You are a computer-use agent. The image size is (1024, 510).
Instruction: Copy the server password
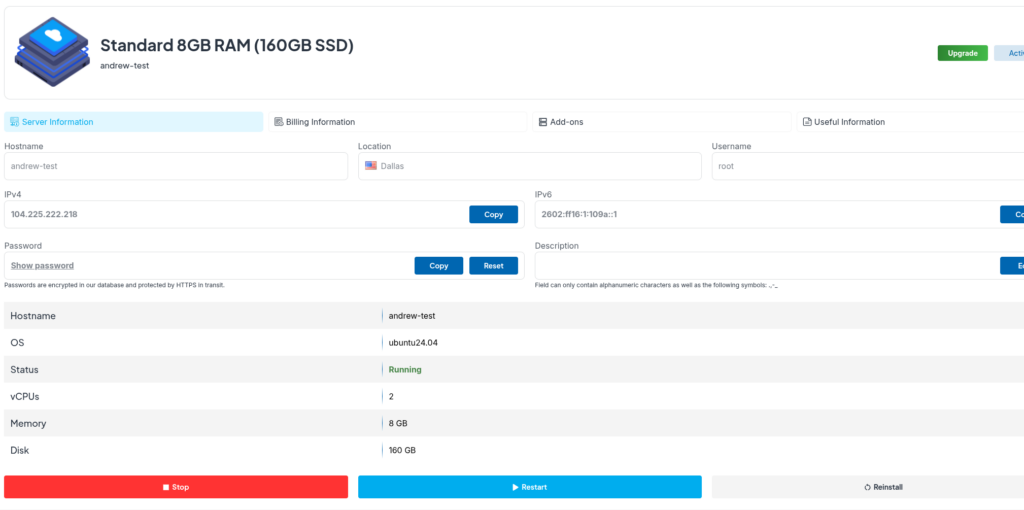click(x=438, y=266)
